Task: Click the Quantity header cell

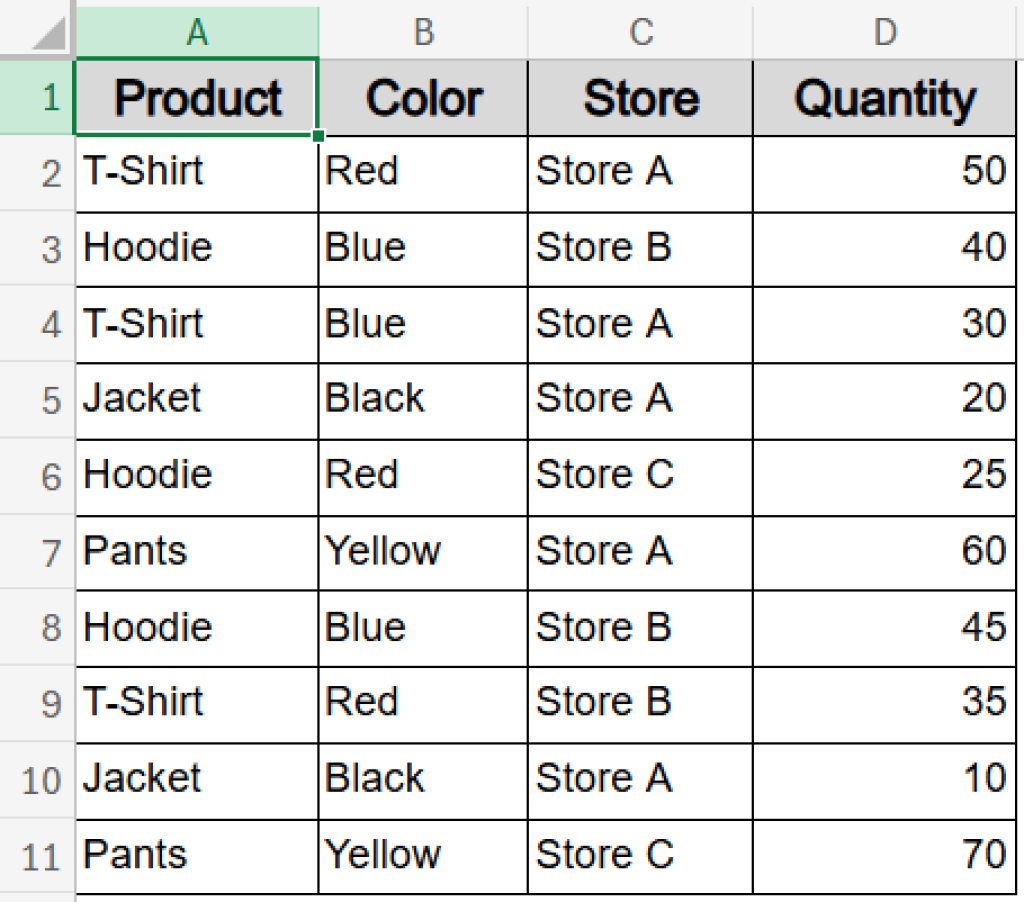Action: tap(884, 97)
